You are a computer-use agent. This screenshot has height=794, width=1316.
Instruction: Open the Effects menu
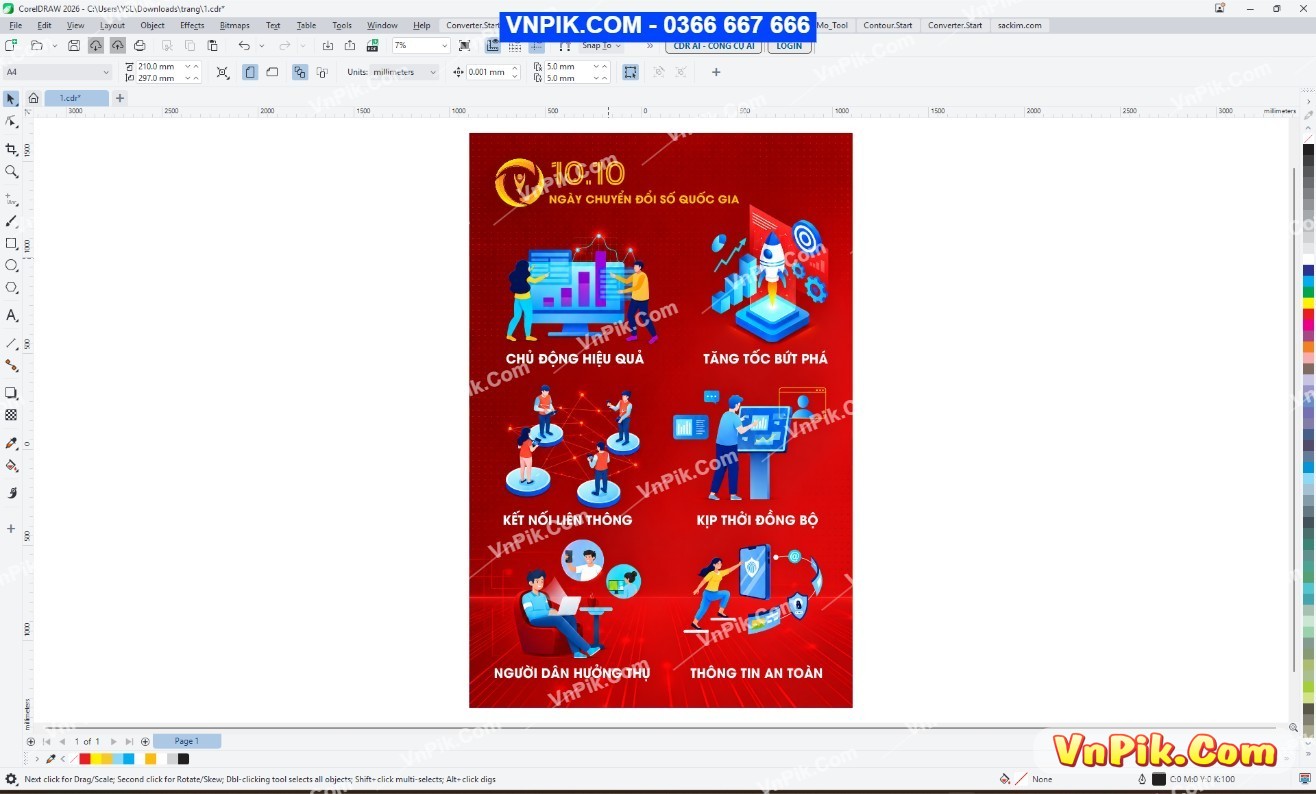[192, 25]
